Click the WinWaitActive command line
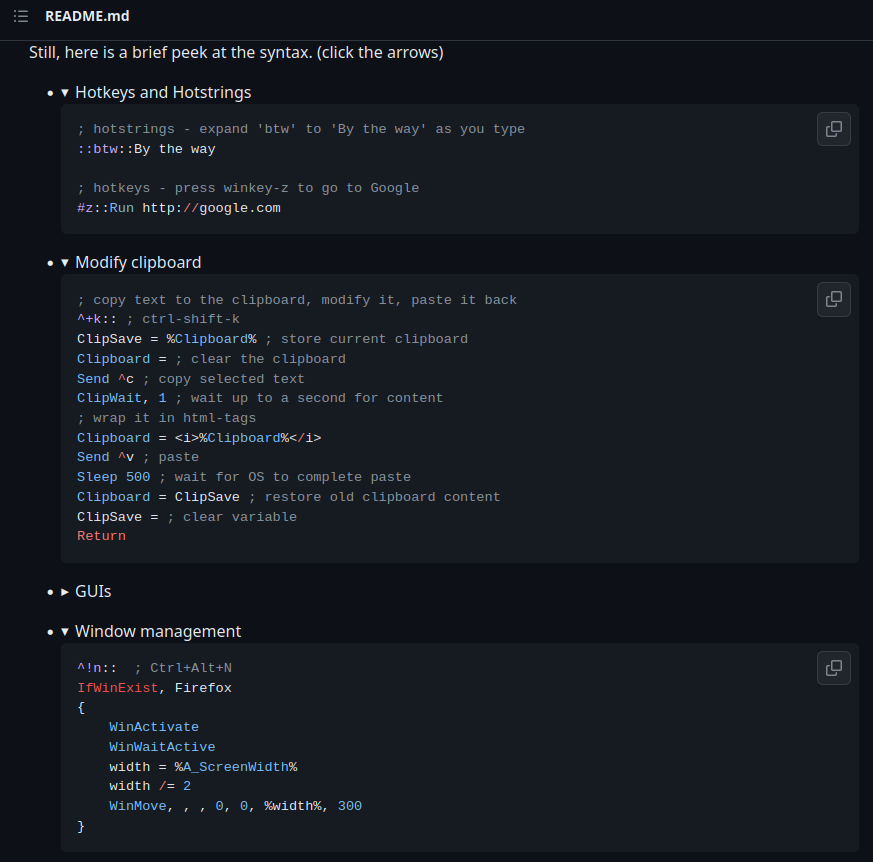The image size is (873, 862). tap(162, 747)
